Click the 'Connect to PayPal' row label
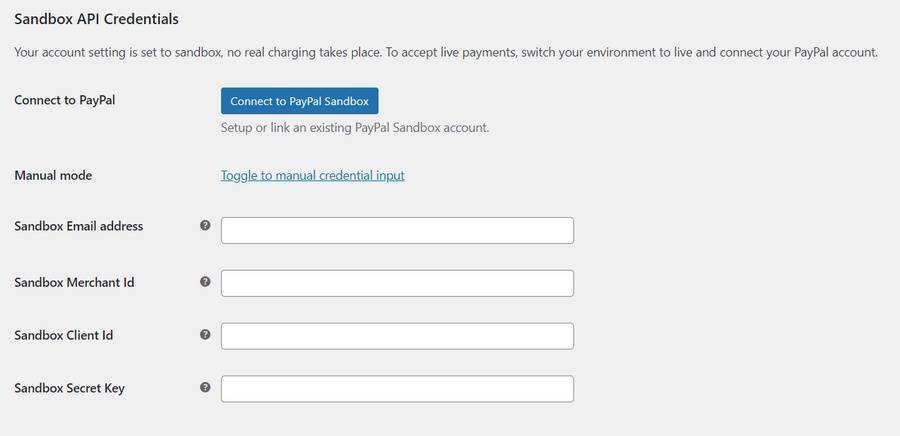 click(64, 100)
